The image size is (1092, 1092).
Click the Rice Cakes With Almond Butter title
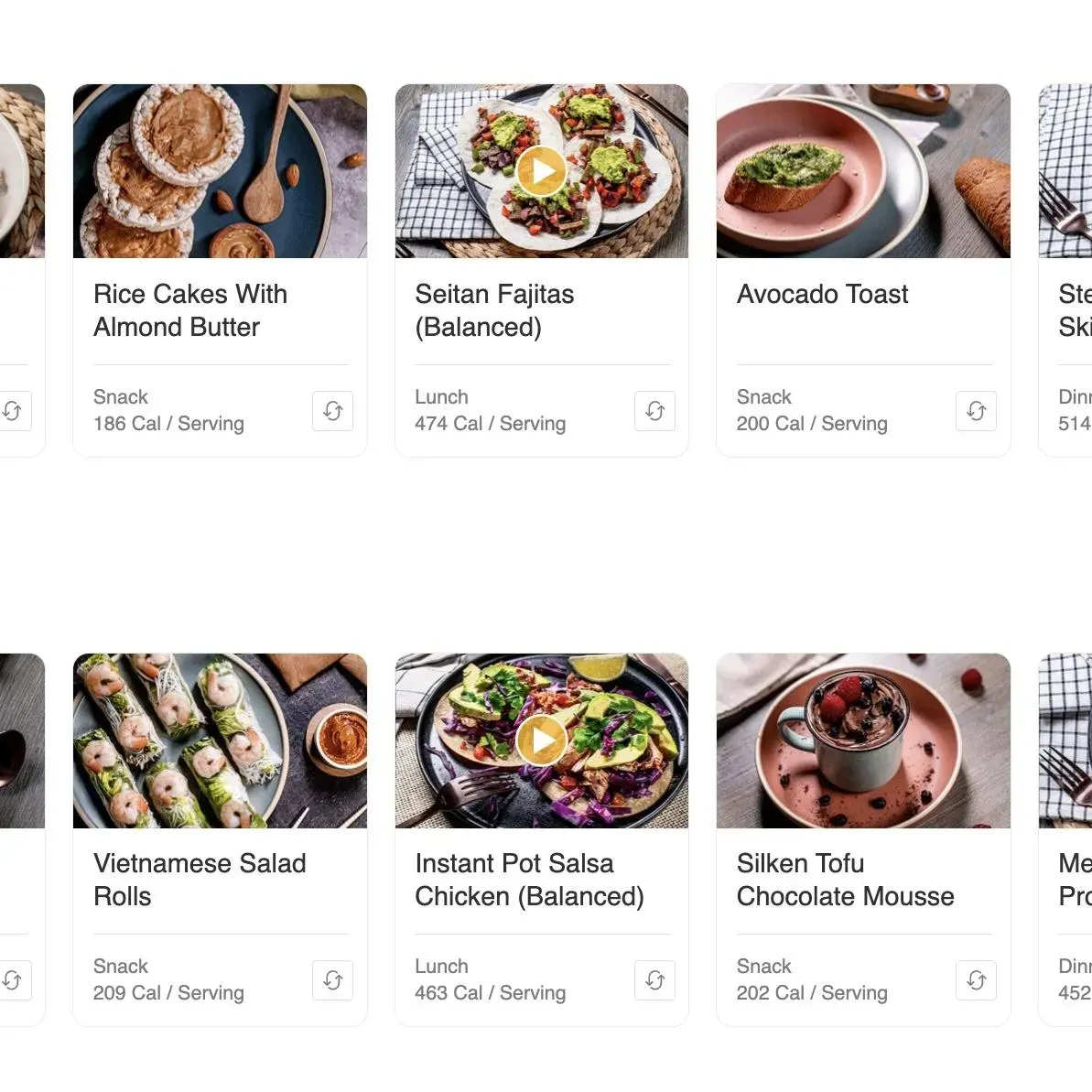(x=190, y=310)
